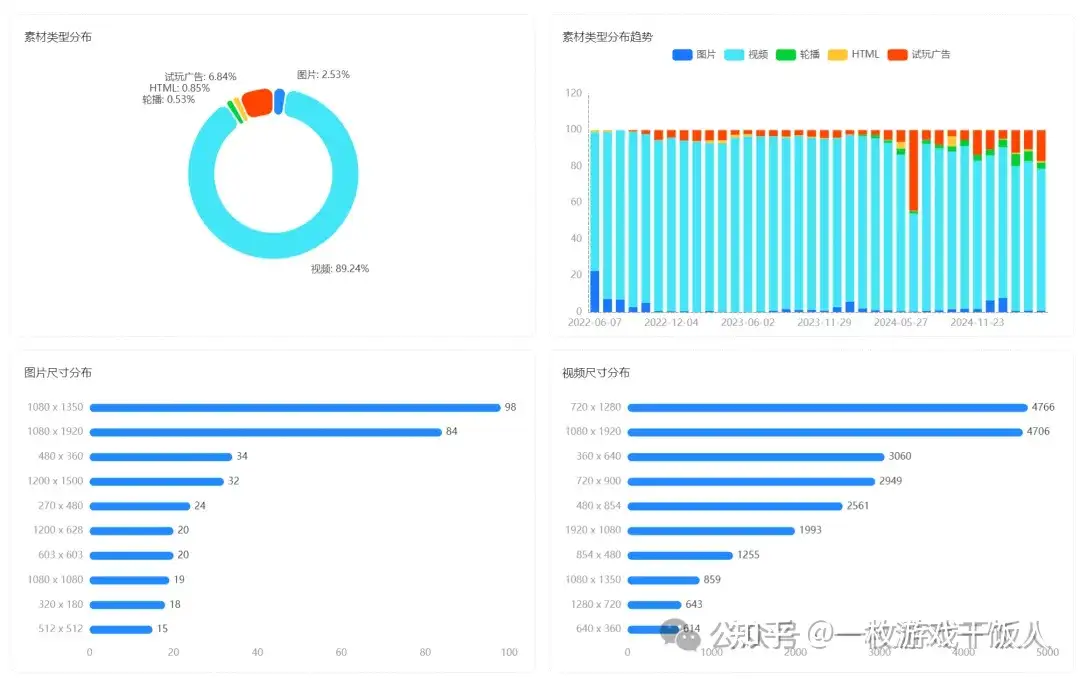Image resolution: width=1080 pixels, height=679 pixels.
Task: Click the cyan 视频 legend swatch
Action: [x=734, y=54]
